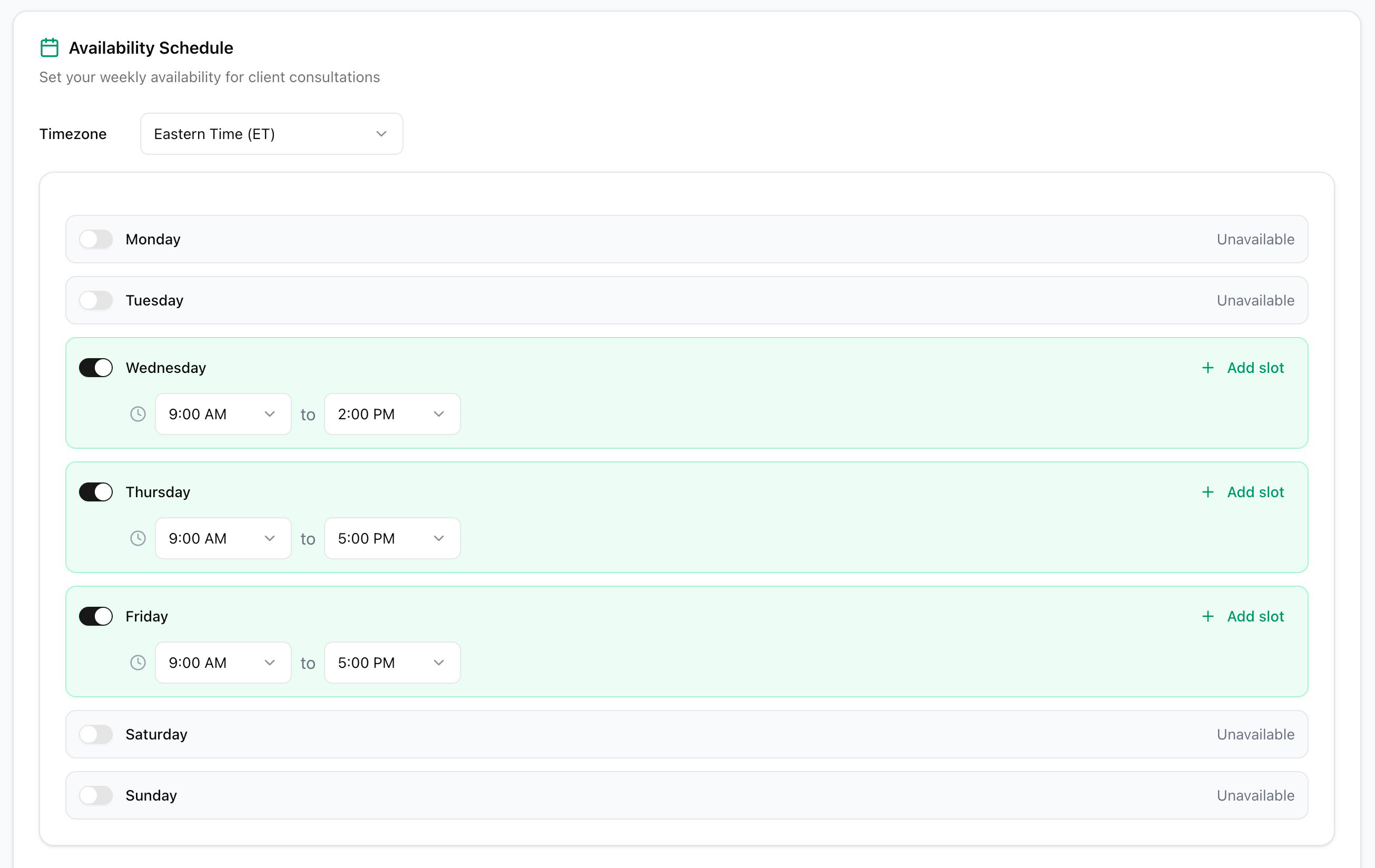Click the Monday day label
Image resolution: width=1375 pixels, height=868 pixels.
153,239
